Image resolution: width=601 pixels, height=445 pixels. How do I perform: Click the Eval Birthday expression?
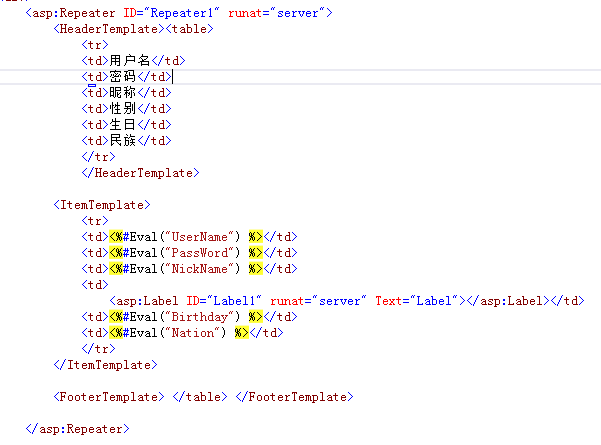pyautogui.click(x=186, y=317)
